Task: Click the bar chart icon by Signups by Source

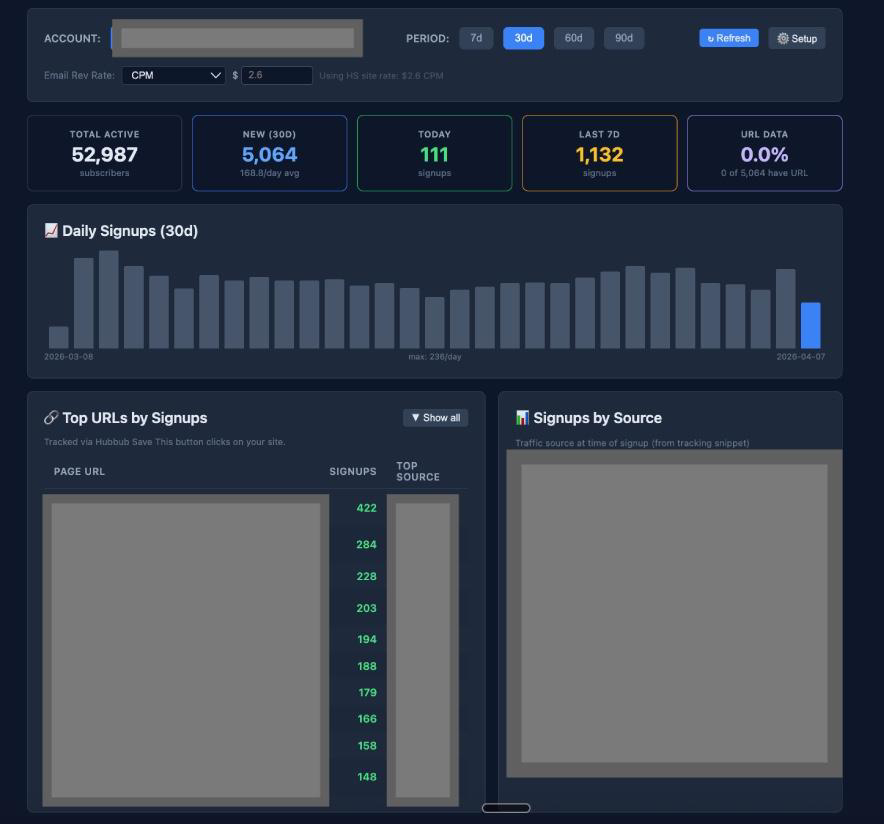Action: click(x=522, y=418)
